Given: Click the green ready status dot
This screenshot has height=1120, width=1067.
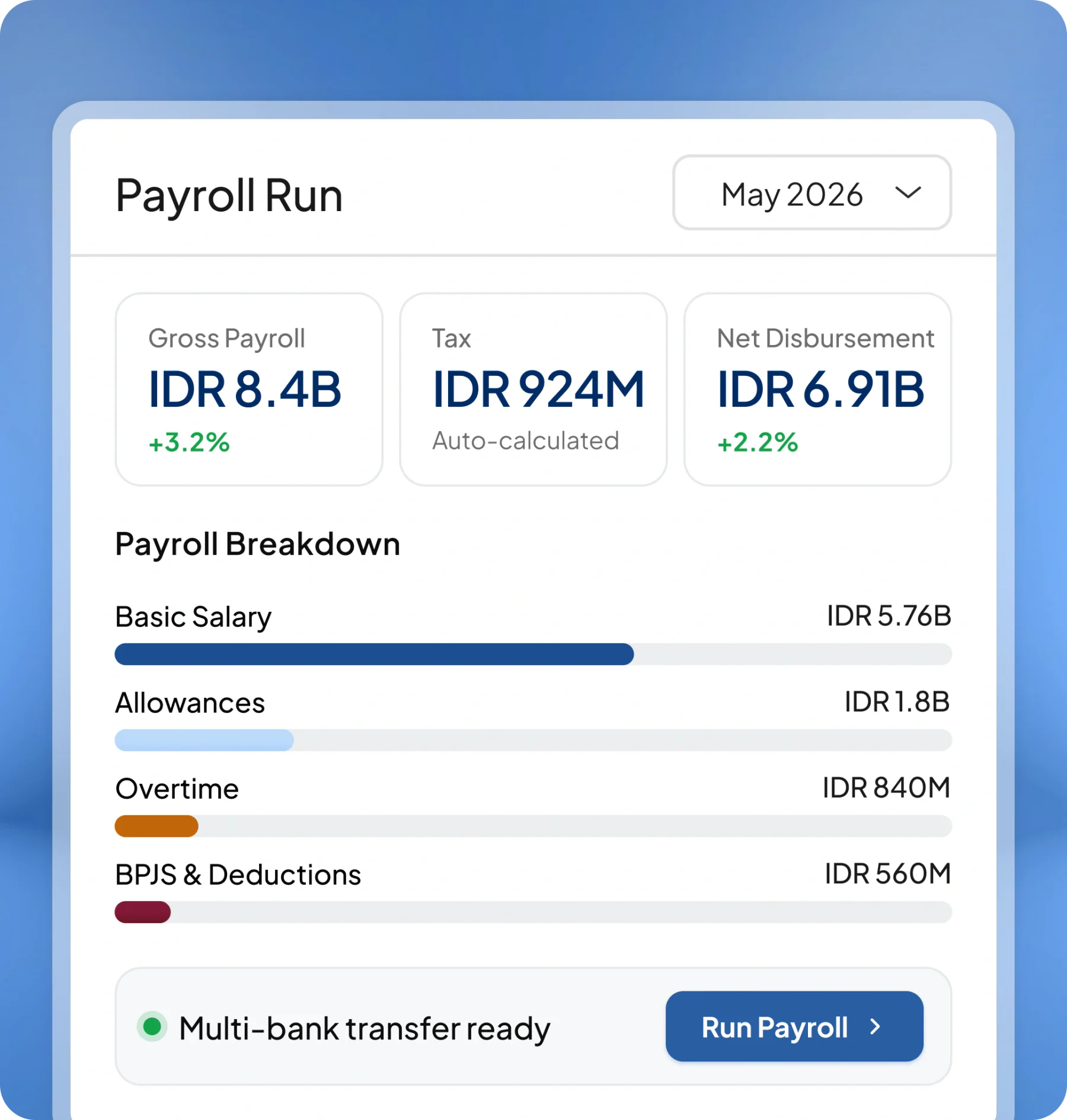Looking at the screenshot, I should [152, 1026].
